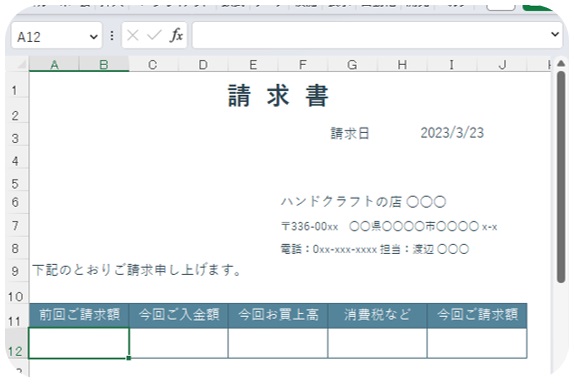Select row 9 header
The height and width of the screenshot is (384, 574).
pyautogui.click(x=15, y=271)
